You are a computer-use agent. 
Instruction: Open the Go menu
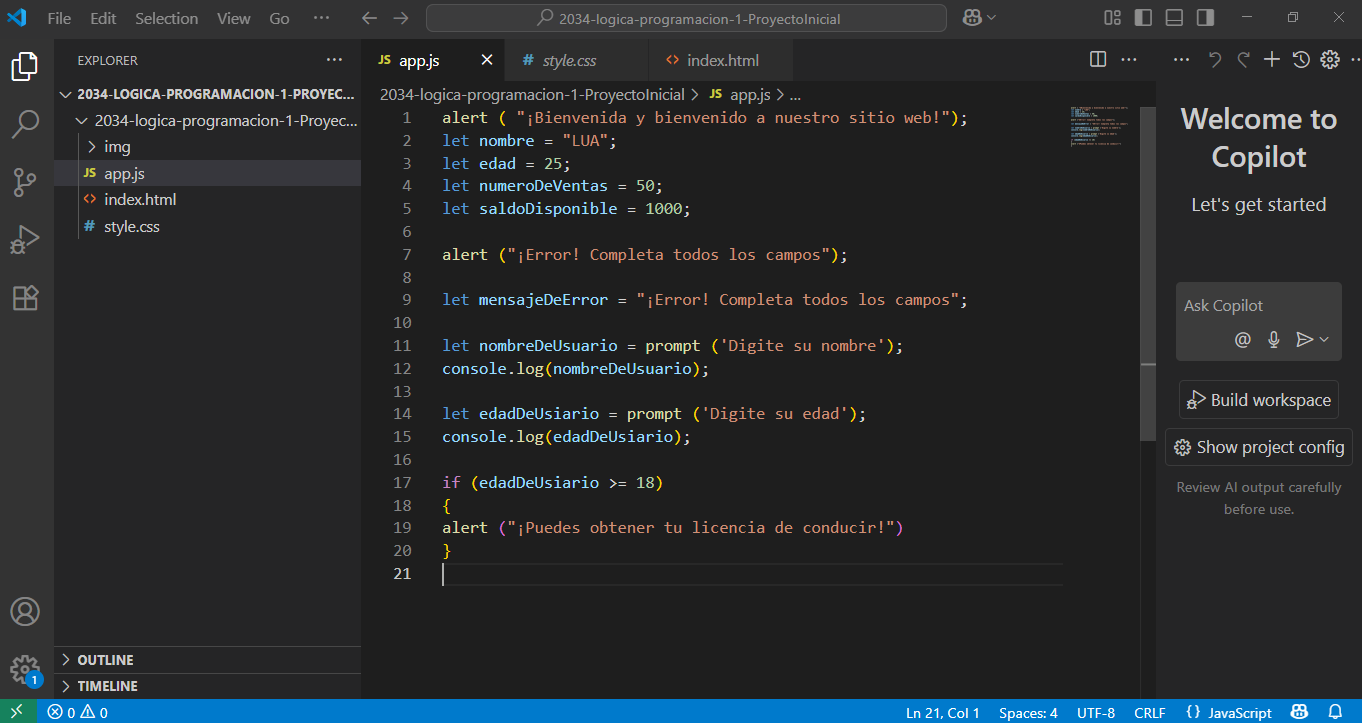(280, 18)
